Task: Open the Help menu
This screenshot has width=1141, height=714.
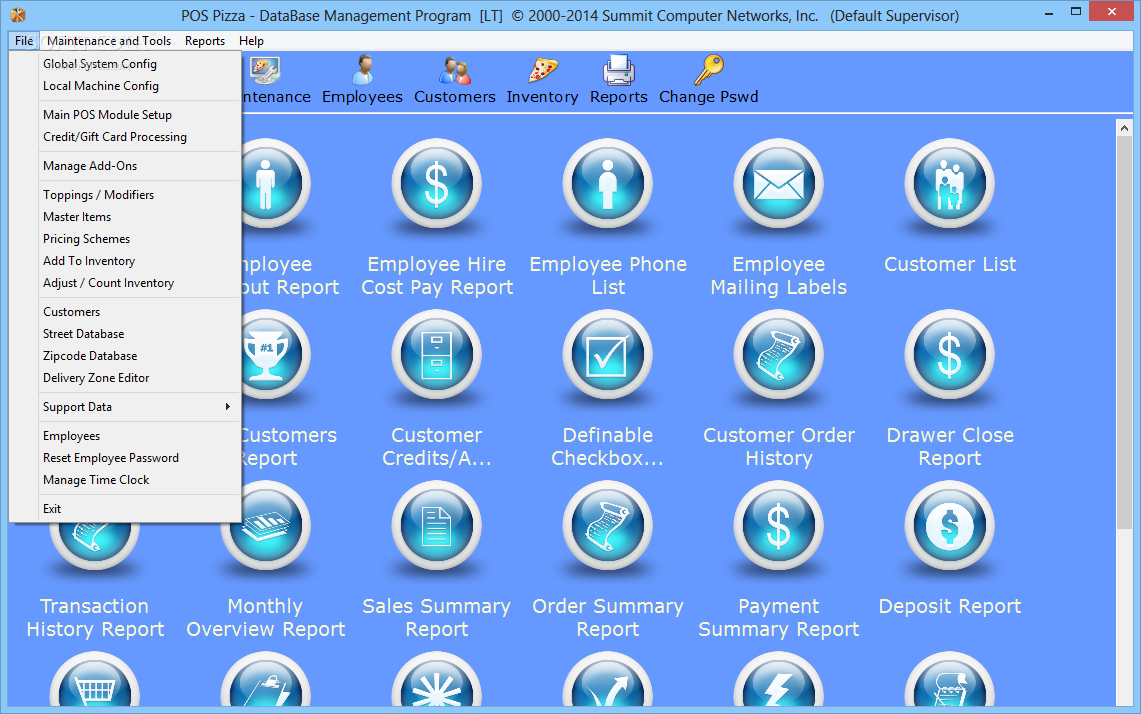Action: pyautogui.click(x=251, y=41)
